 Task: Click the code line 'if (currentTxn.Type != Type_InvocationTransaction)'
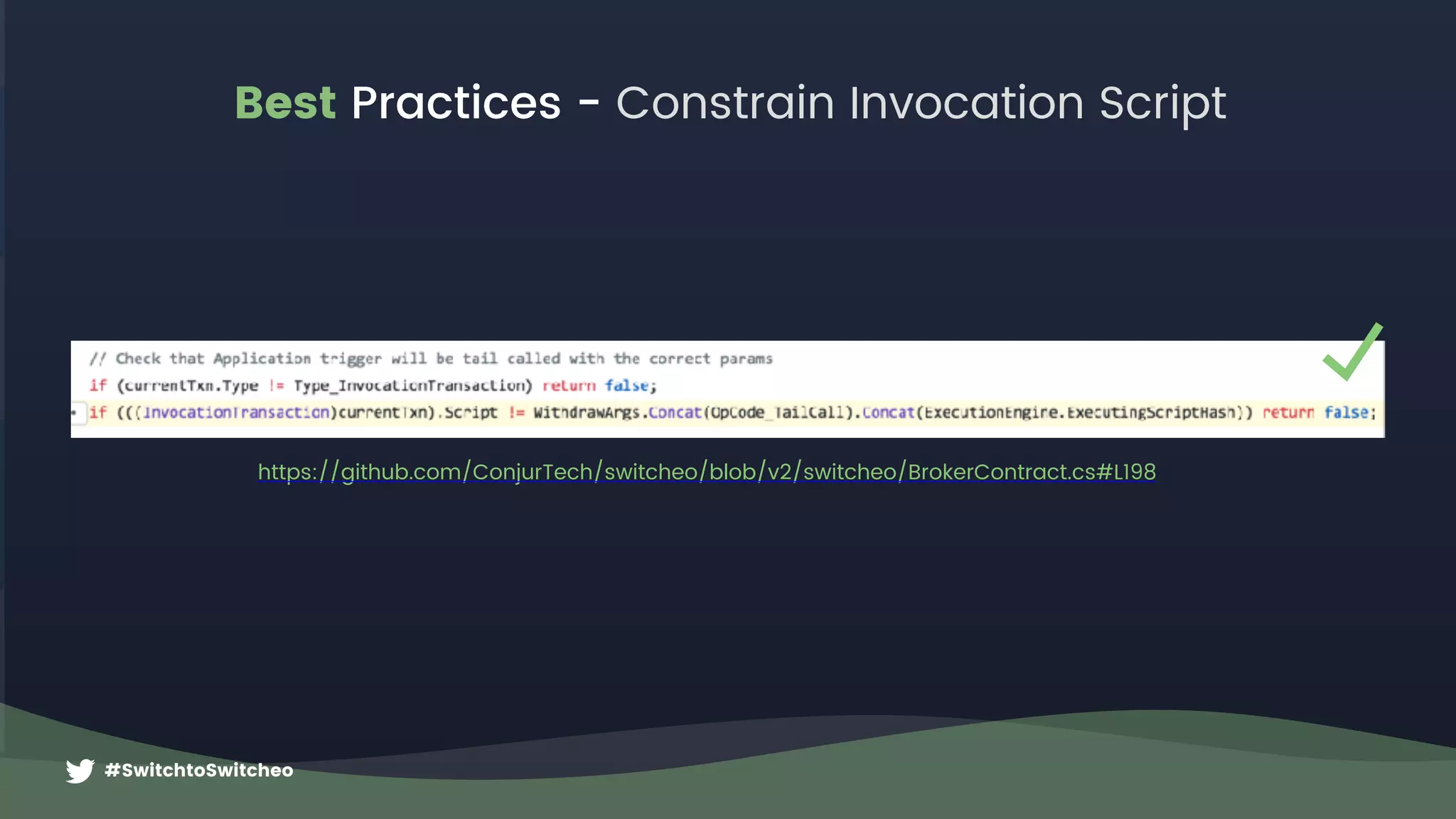click(x=373, y=386)
